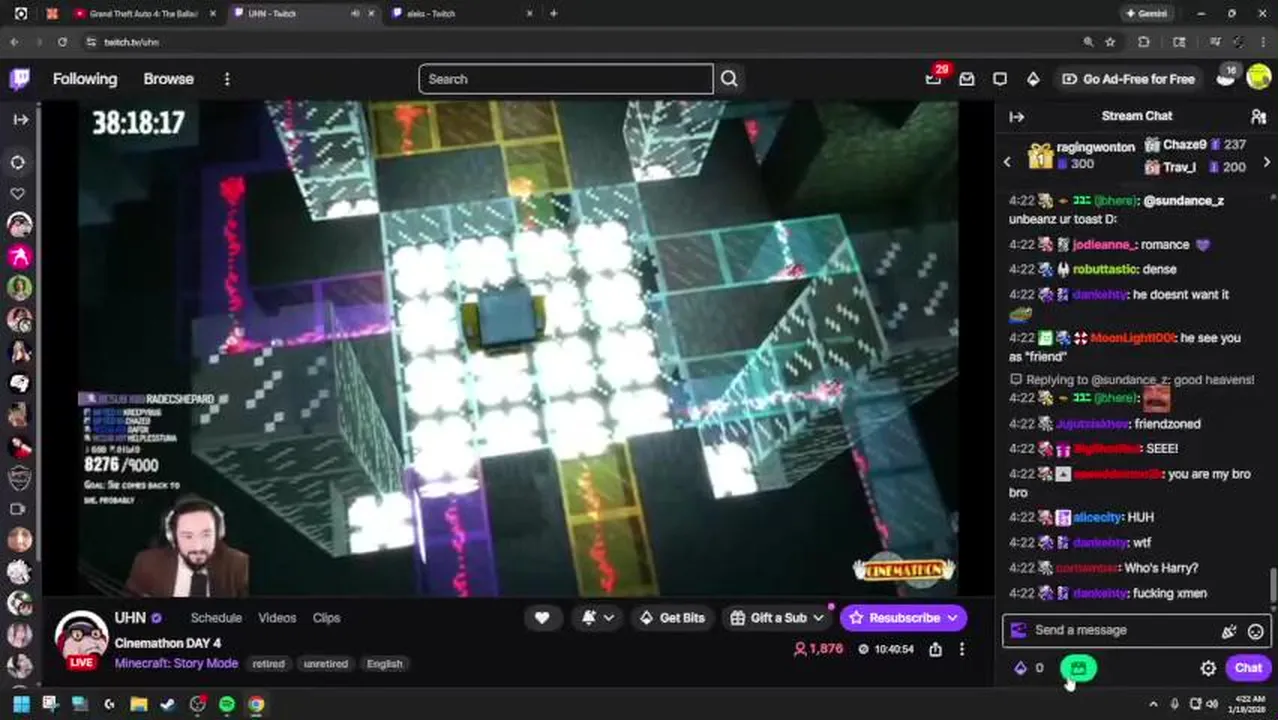
Task: Mute the UHN tab audio icon
Action: (355, 14)
